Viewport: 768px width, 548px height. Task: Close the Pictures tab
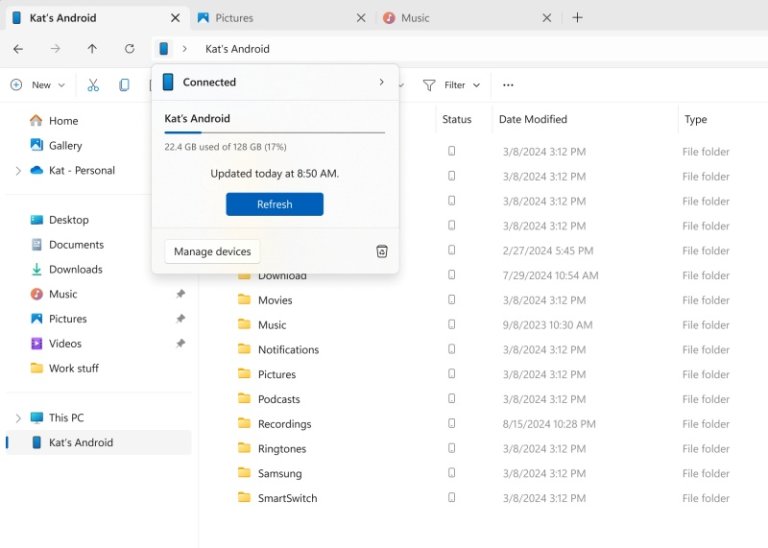click(x=361, y=18)
